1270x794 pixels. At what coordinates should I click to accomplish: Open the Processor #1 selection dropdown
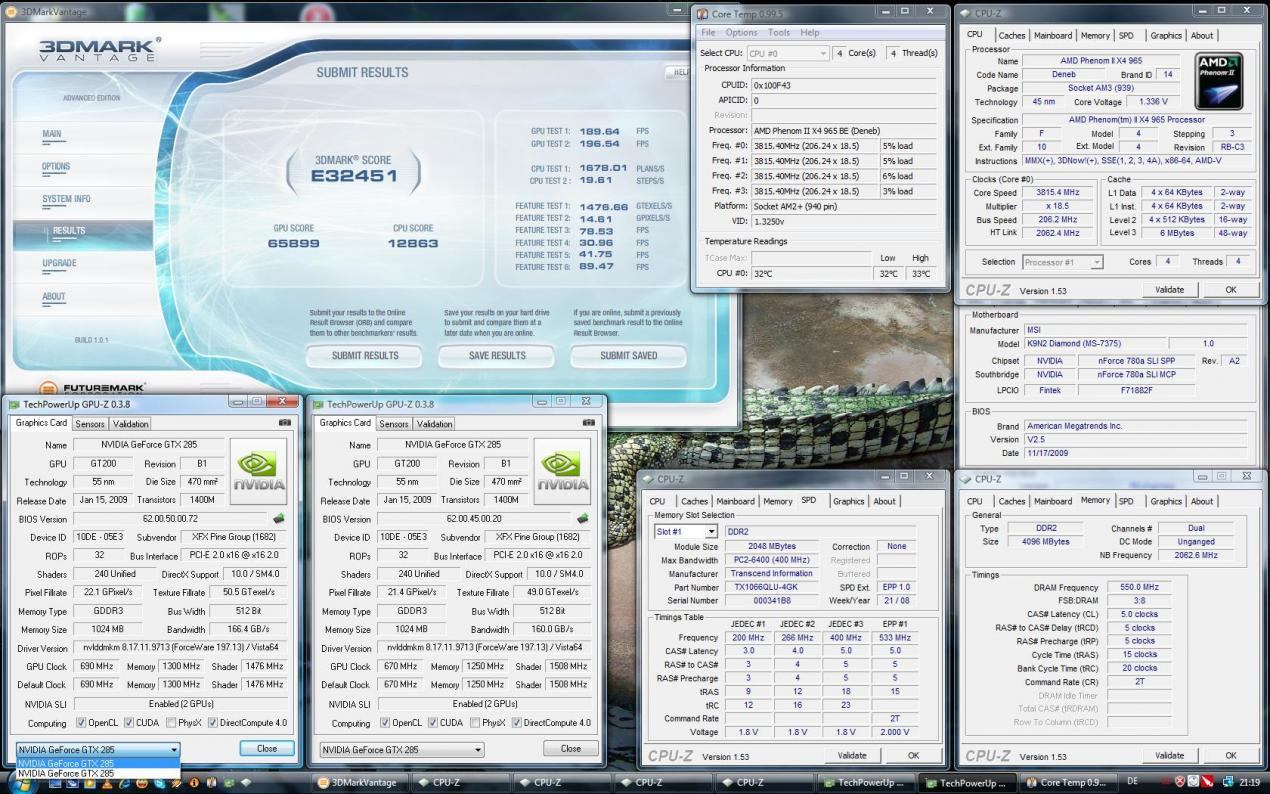(1062, 262)
